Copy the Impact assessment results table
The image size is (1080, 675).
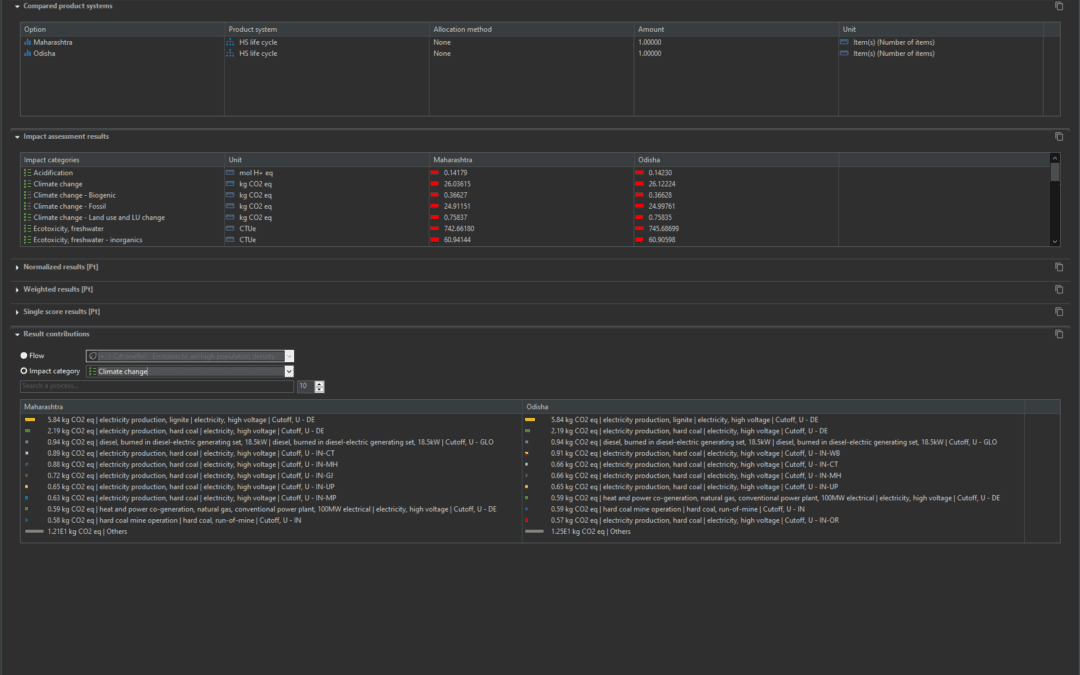click(1059, 136)
